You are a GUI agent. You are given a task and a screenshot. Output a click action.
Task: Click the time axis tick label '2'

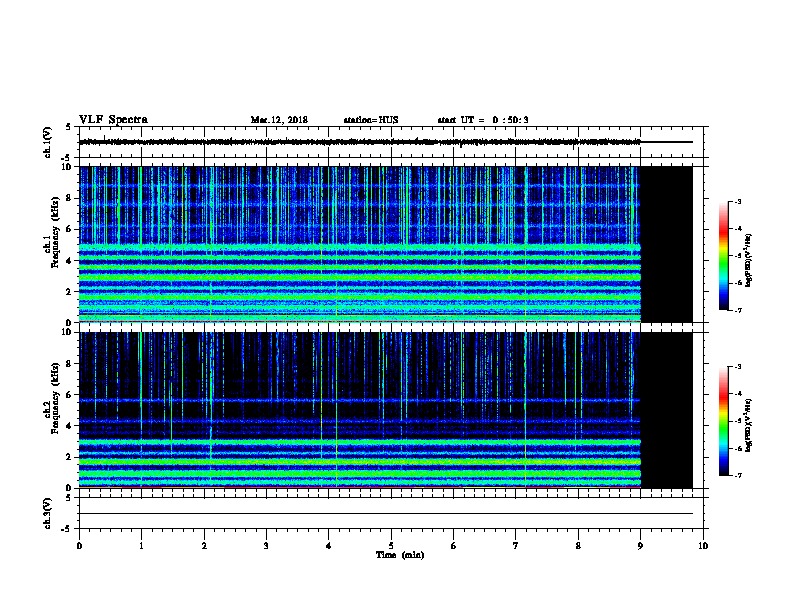click(x=204, y=546)
